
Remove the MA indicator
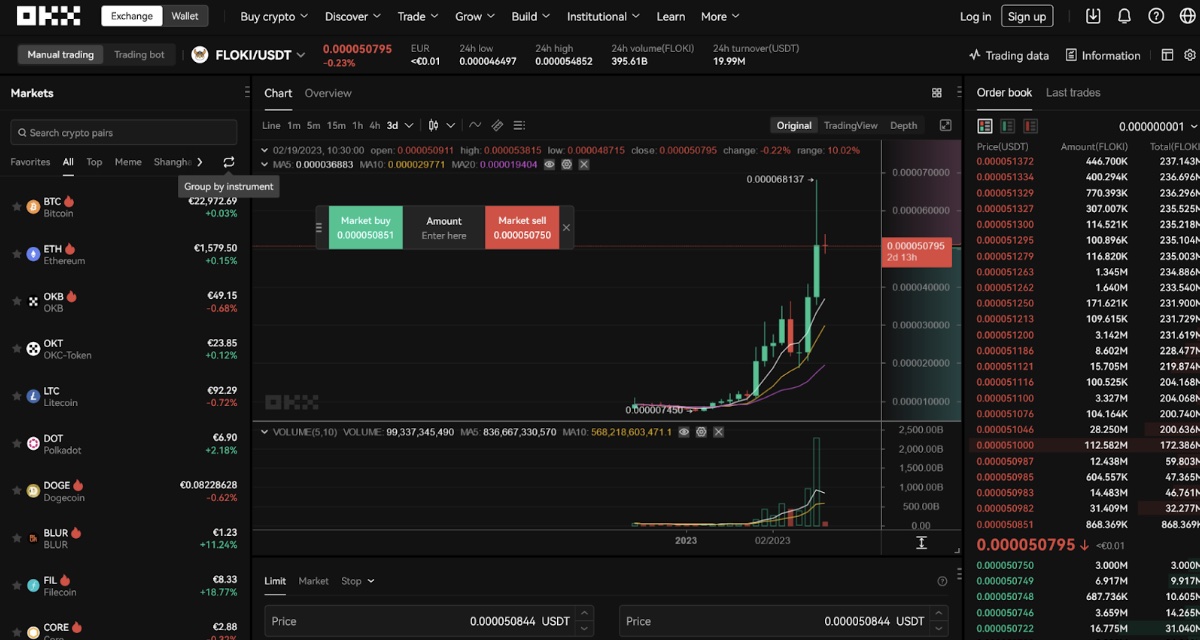pyautogui.click(x=584, y=164)
